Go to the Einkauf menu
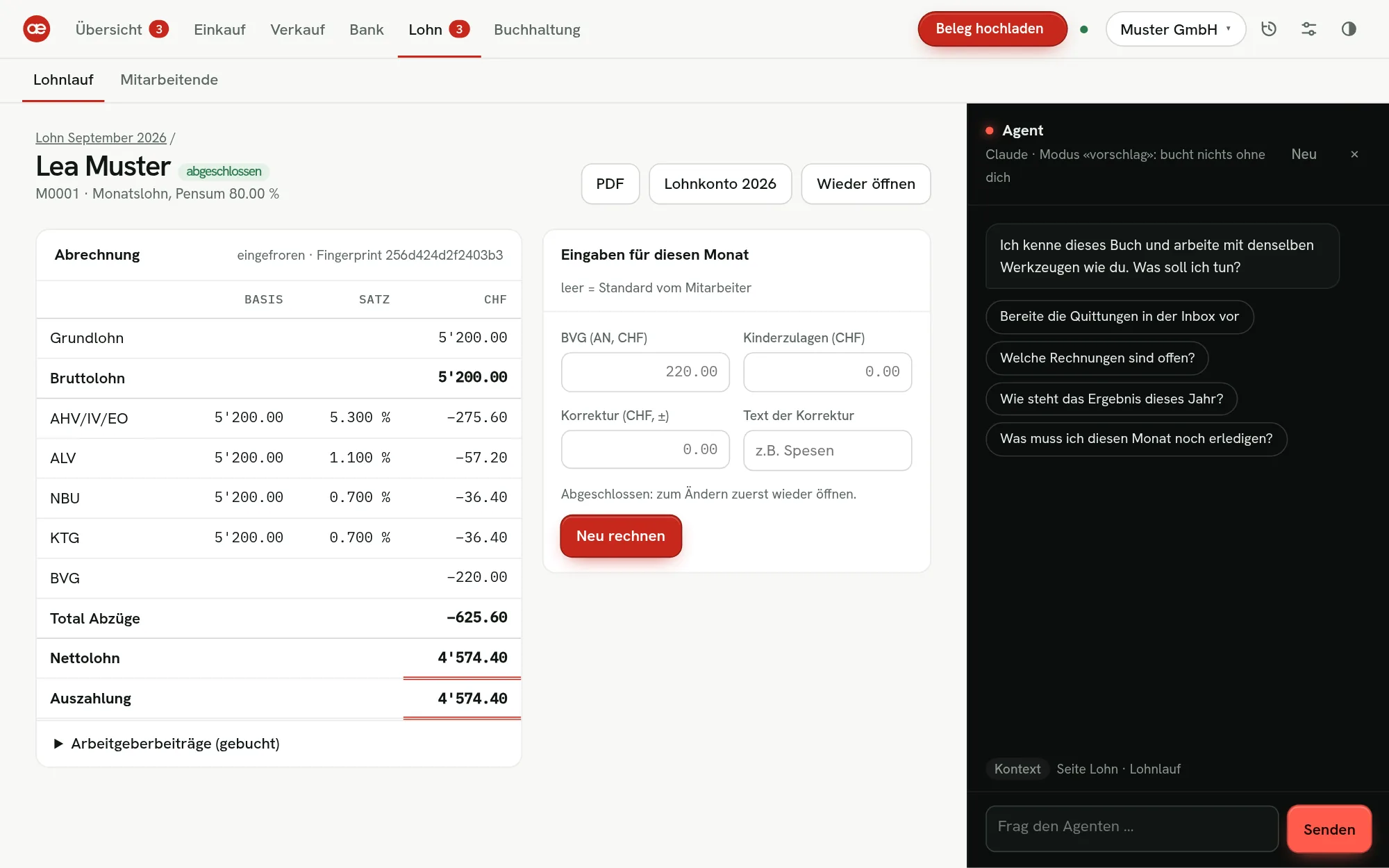Viewport: 1389px width, 868px height. click(219, 29)
